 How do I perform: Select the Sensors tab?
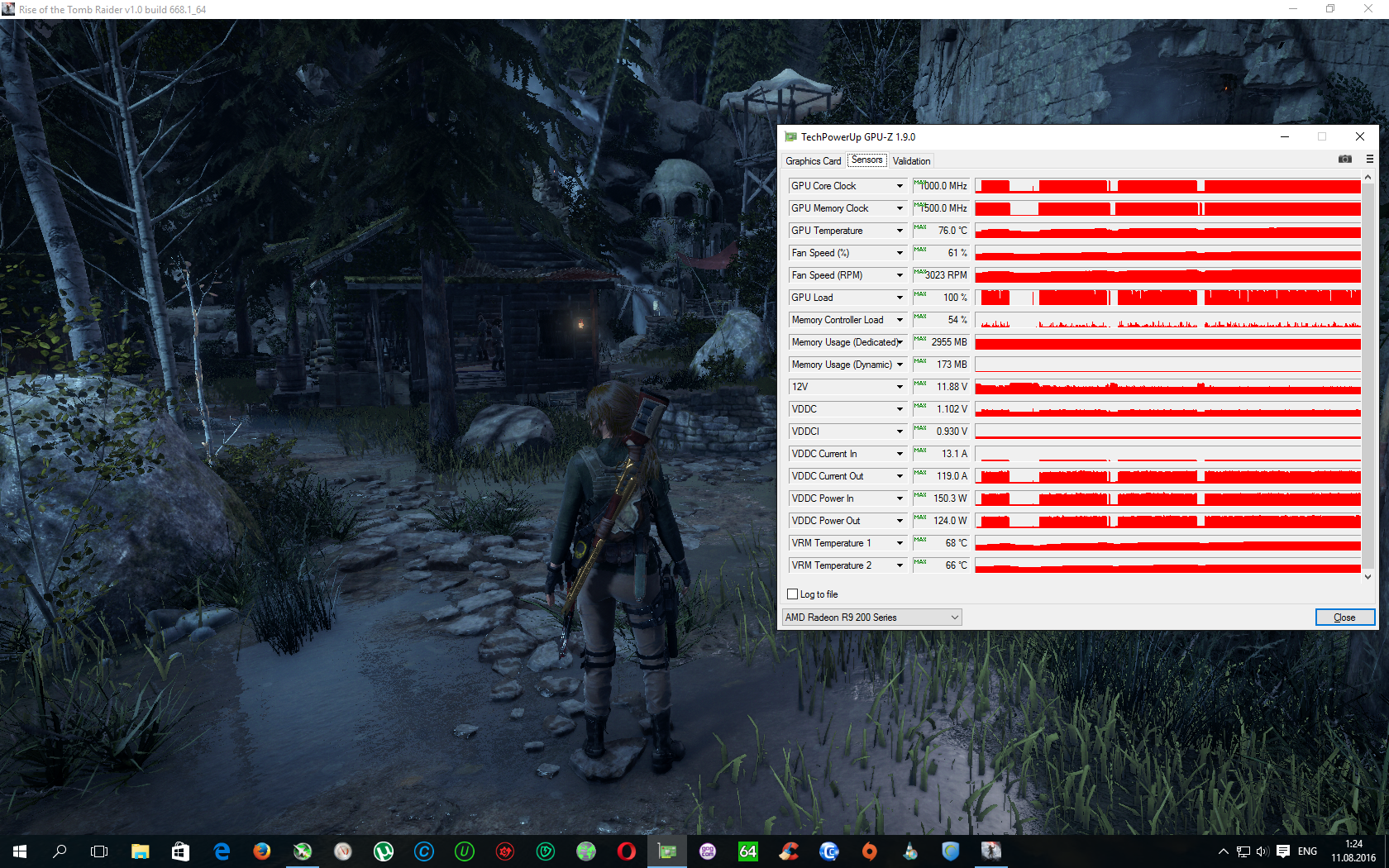pos(867,160)
